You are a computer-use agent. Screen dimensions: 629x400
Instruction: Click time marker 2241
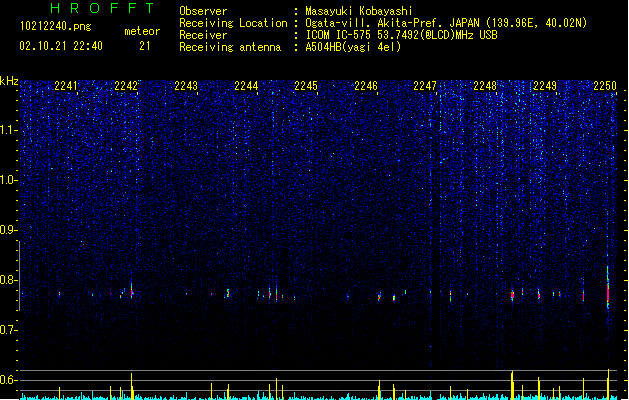click(65, 86)
